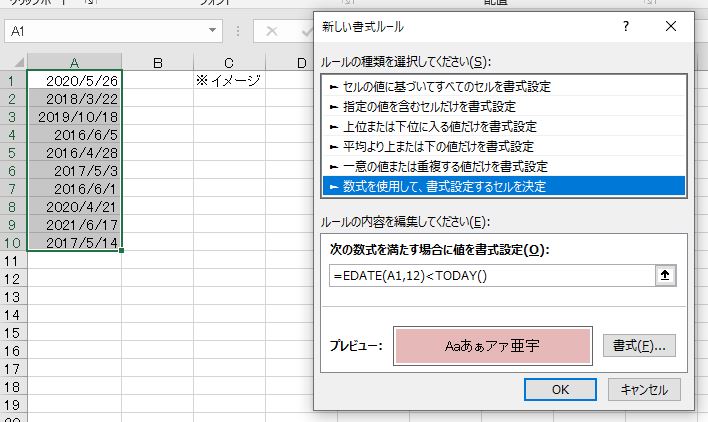Viewport: 708px width, 422px height.
Task: Click the select-all corner triangle
Action: 19,62
